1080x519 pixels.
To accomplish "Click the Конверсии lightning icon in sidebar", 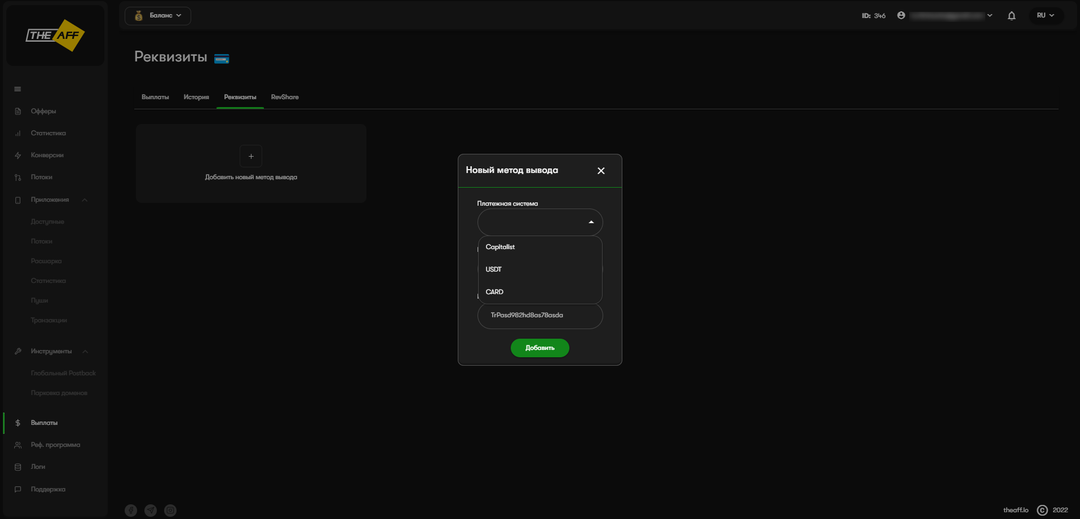I will [18, 155].
